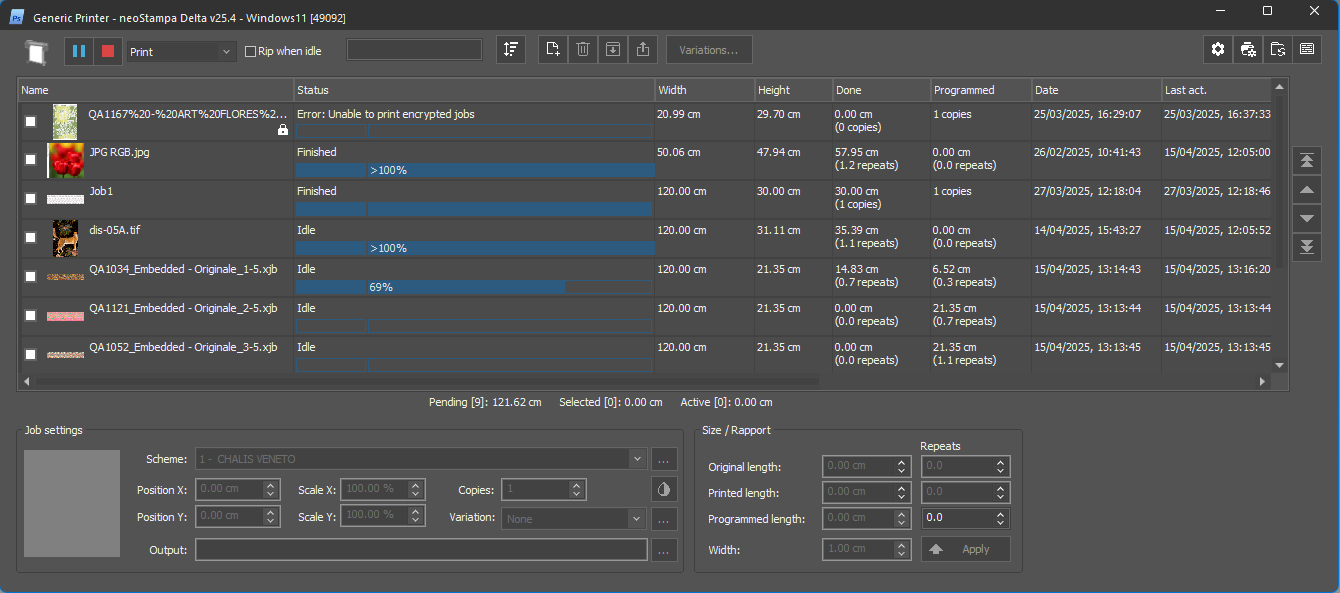Delete selected jobs with the trash icon
The height and width of the screenshot is (593, 1340).
(x=583, y=50)
